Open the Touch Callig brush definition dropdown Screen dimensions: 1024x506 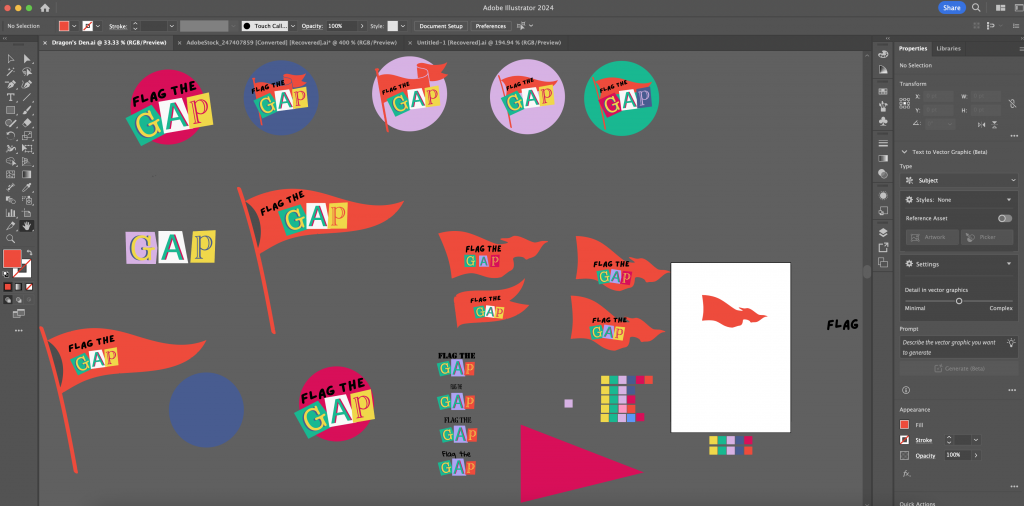click(293, 26)
